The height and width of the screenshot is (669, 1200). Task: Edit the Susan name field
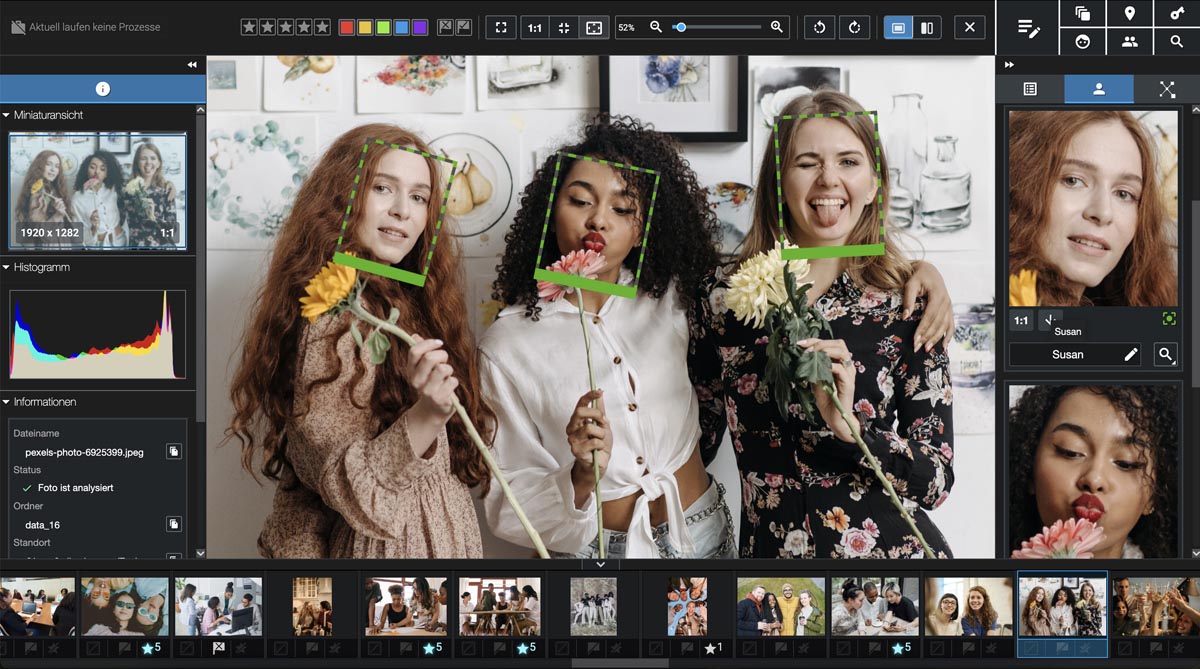tap(1131, 354)
